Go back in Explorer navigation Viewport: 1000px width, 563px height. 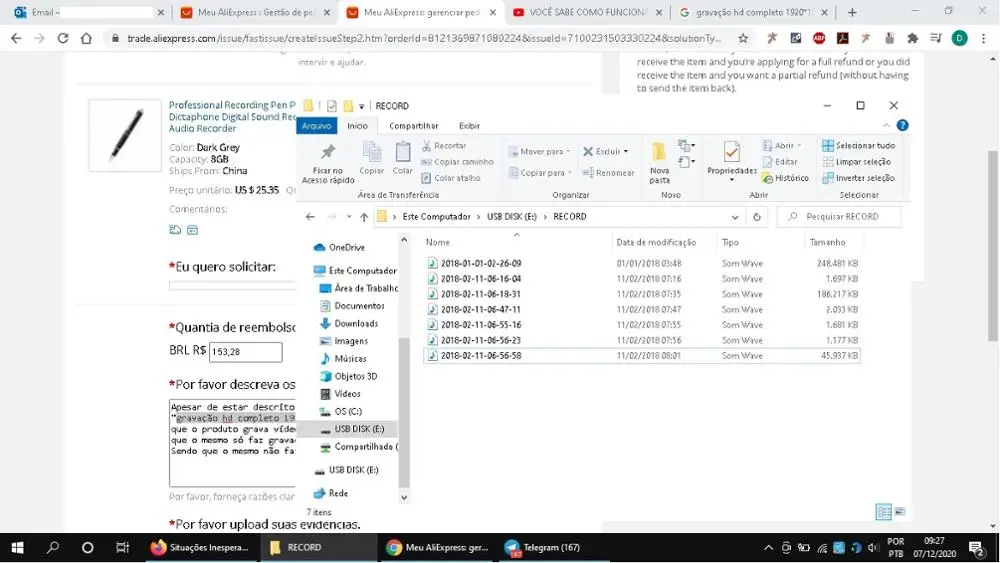[x=310, y=217]
